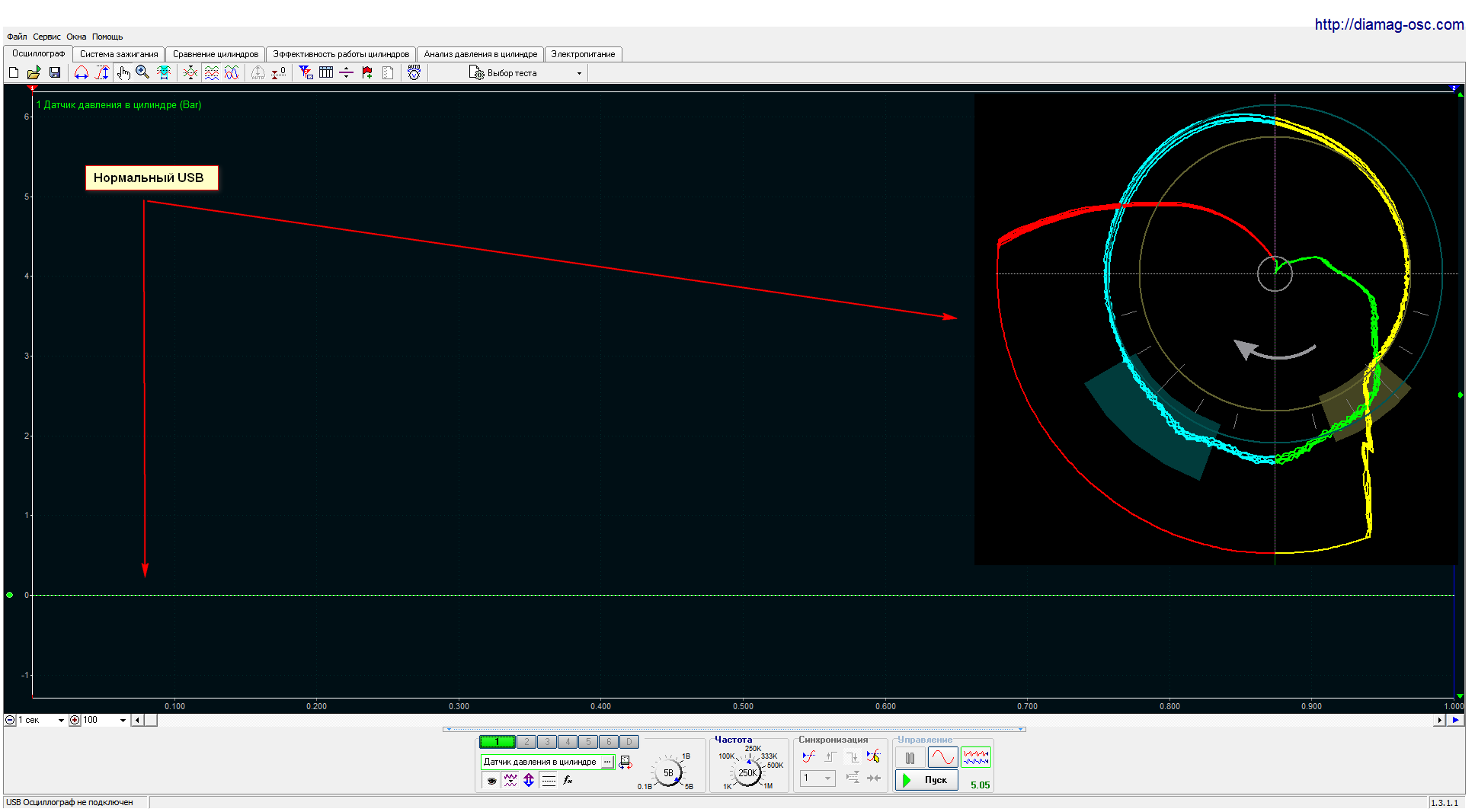The width and height of the screenshot is (1475, 812).
Task: Open a file using the folder icon
Action: click(34, 73)
